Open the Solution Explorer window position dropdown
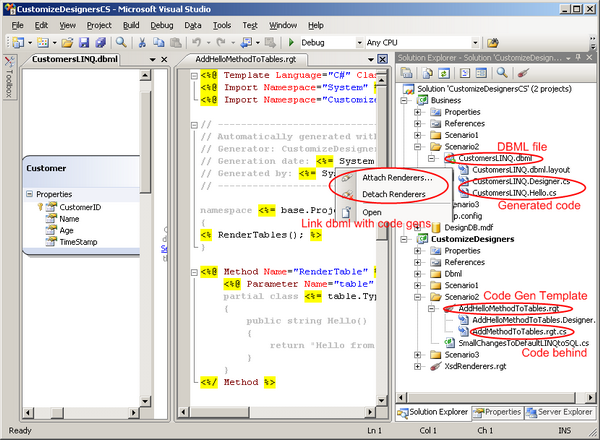 tap(568, 58)
